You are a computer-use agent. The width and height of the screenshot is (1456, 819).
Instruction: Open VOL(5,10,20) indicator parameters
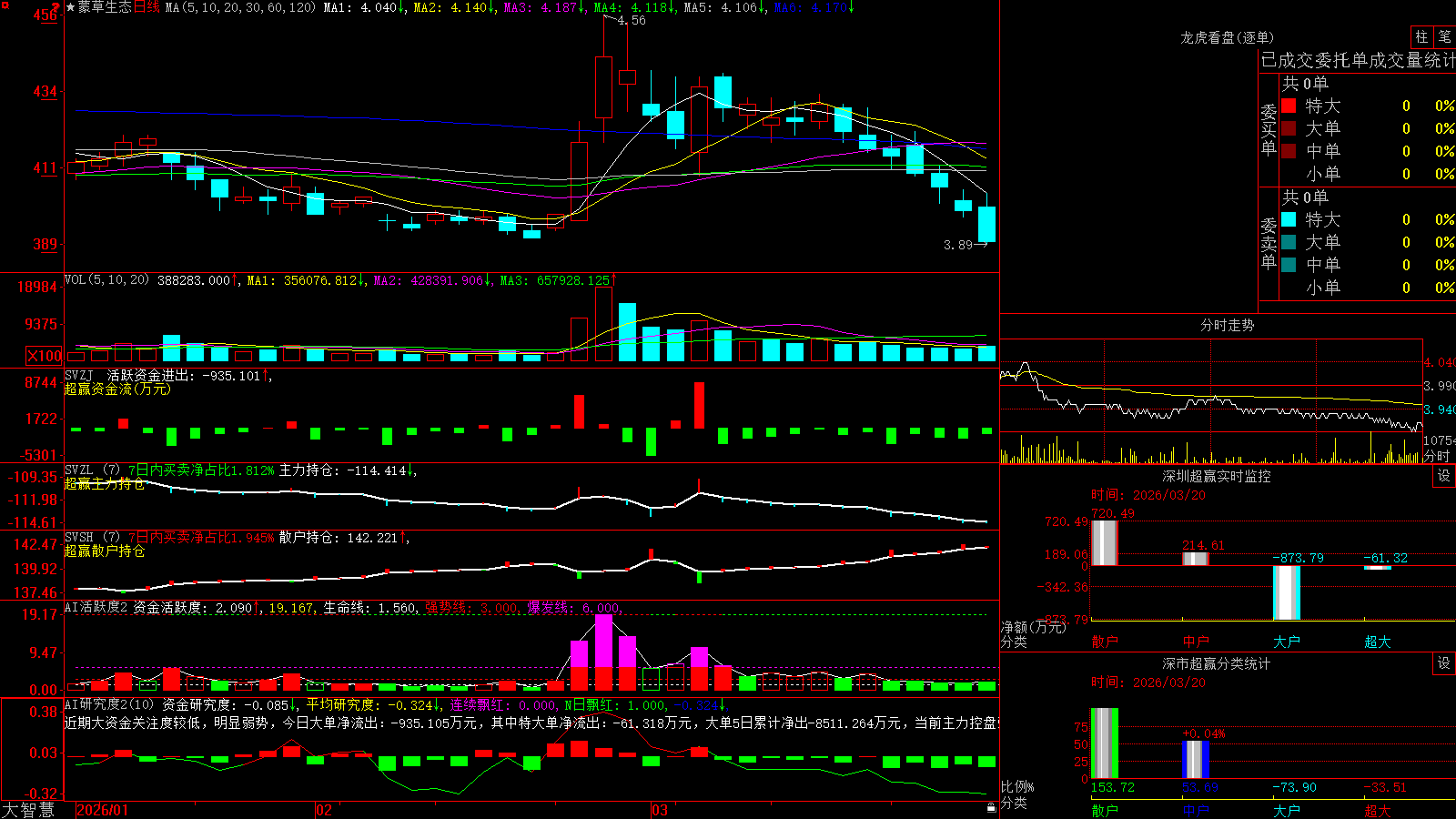(x=106, y=280)
